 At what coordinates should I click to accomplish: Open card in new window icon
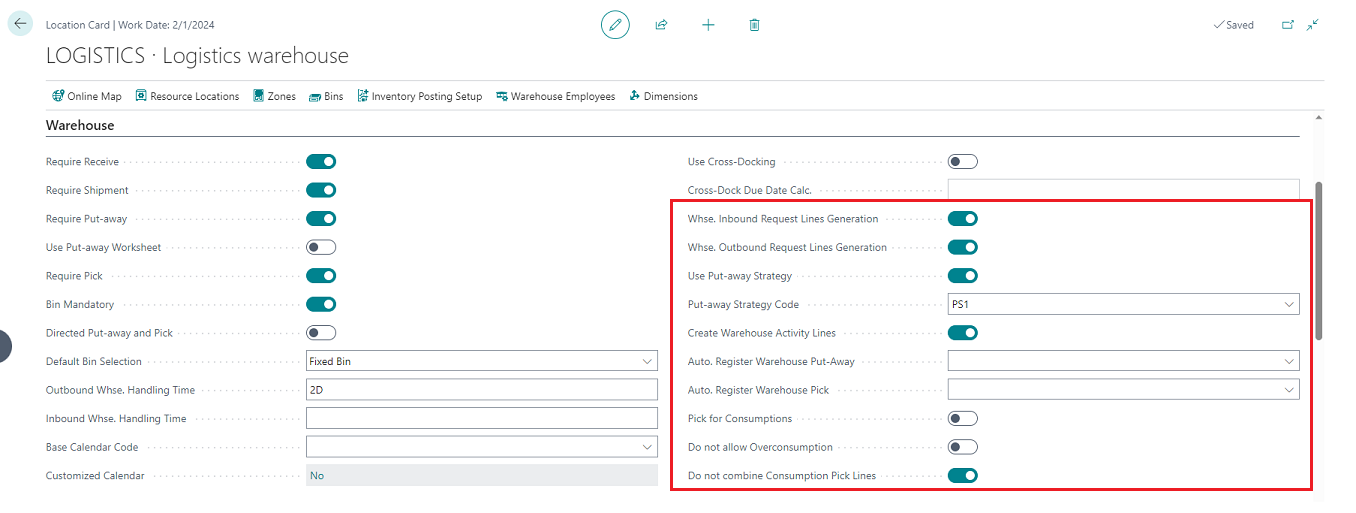pos(1288,25)
